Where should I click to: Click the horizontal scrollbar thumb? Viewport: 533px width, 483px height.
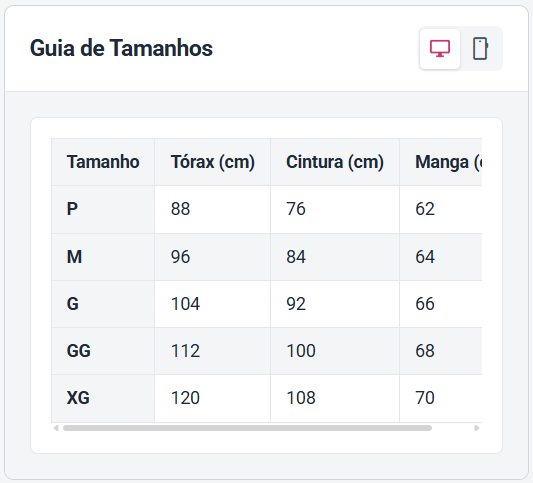pos(247,428)
